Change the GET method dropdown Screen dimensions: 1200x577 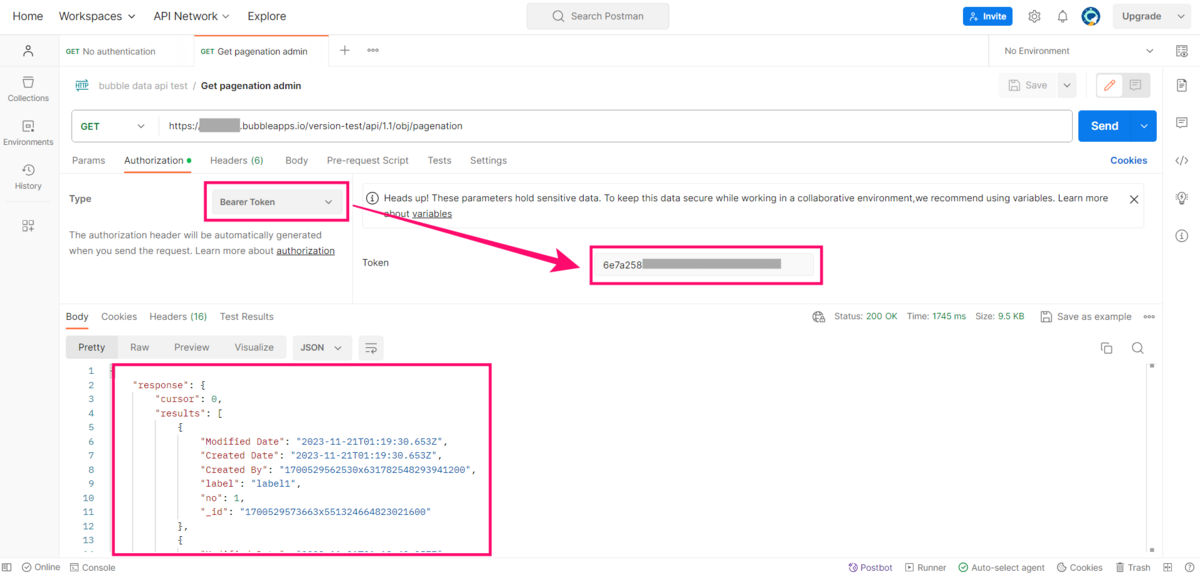tap(113, 126)
